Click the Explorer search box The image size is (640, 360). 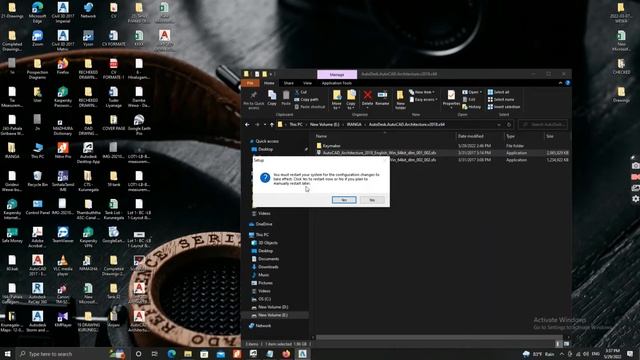tap(543, 124)
